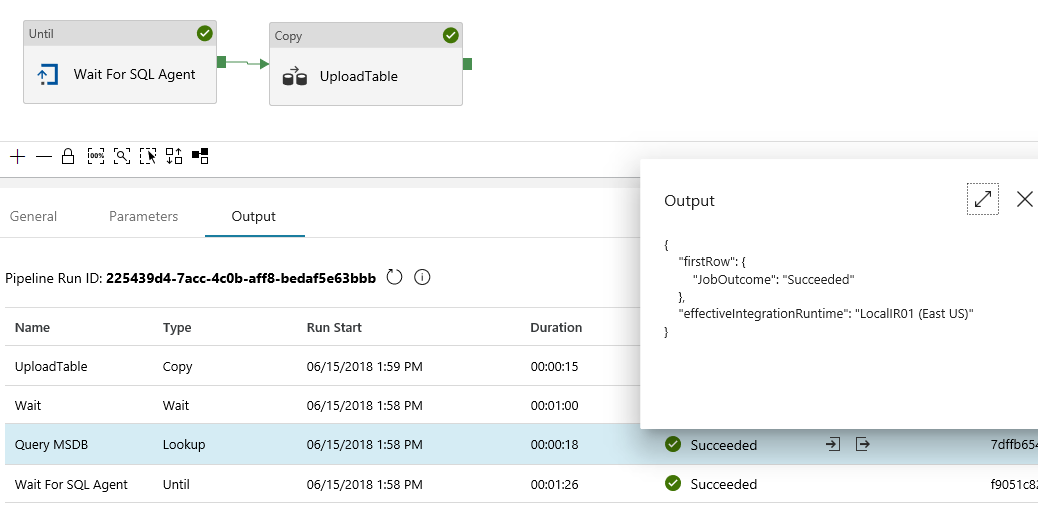This screenshot has height=514, width=1038.
Task: Select the UploadTable row in run list
Action: (x=51, y=367)
